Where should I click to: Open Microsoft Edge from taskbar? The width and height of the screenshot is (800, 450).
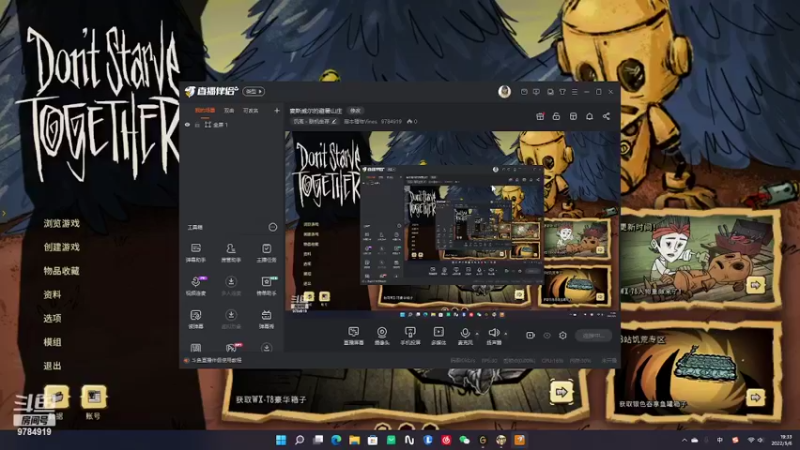336,440
